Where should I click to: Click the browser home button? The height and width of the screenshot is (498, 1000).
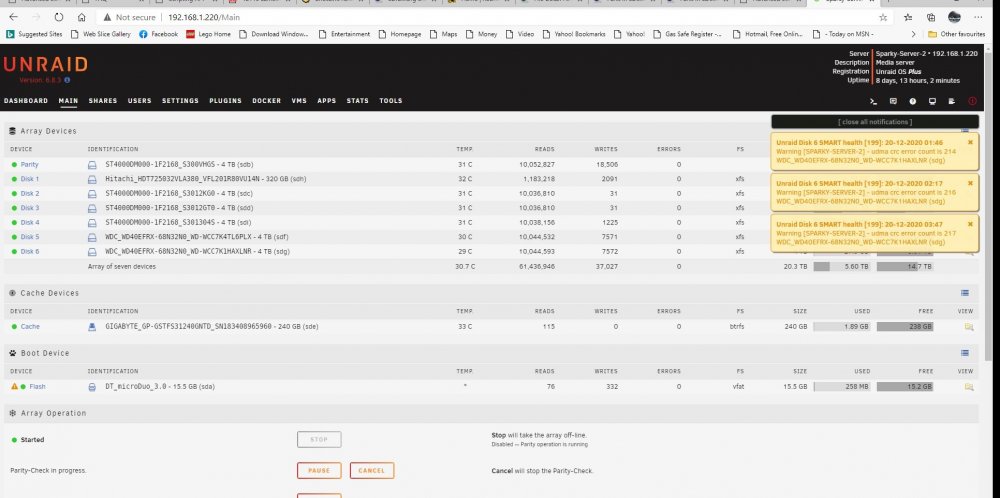81,17
